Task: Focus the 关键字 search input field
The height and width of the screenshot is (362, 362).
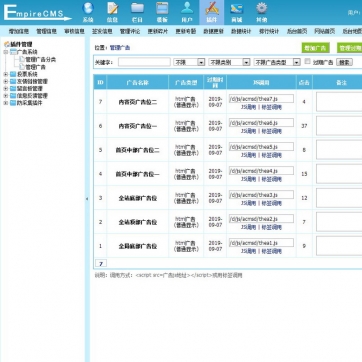Action: [x=144, y=62]
